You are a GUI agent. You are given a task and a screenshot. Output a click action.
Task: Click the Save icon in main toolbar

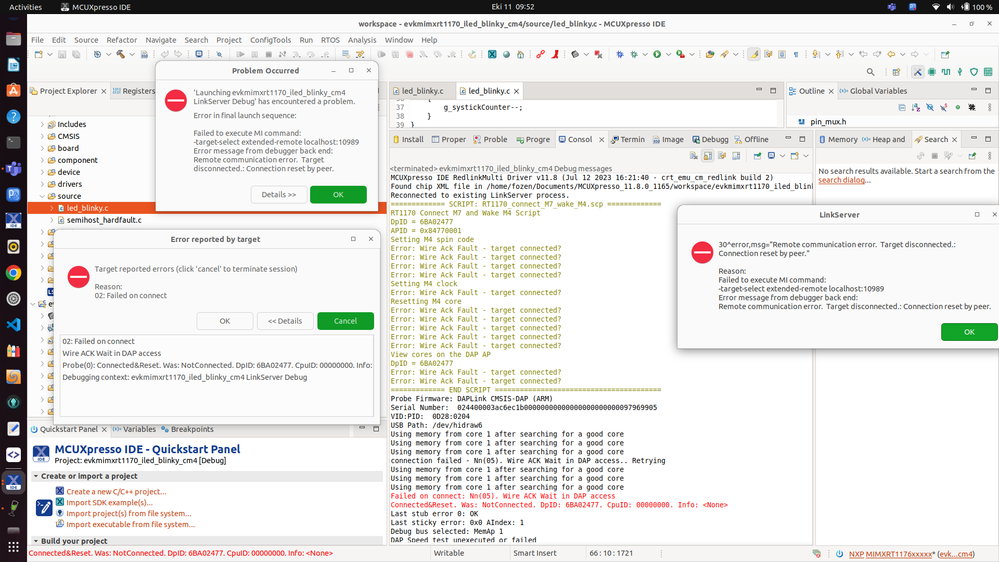coord(62,54)
